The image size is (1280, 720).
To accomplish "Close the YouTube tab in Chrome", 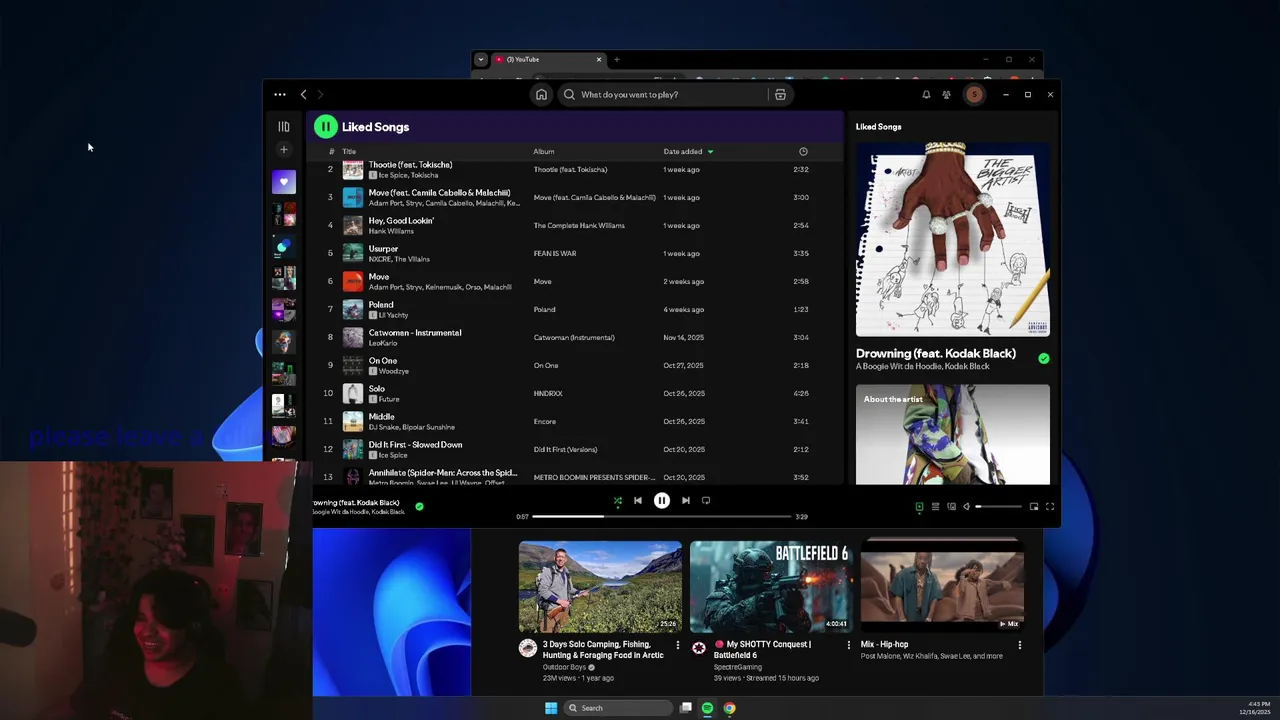I will (599, 60).
